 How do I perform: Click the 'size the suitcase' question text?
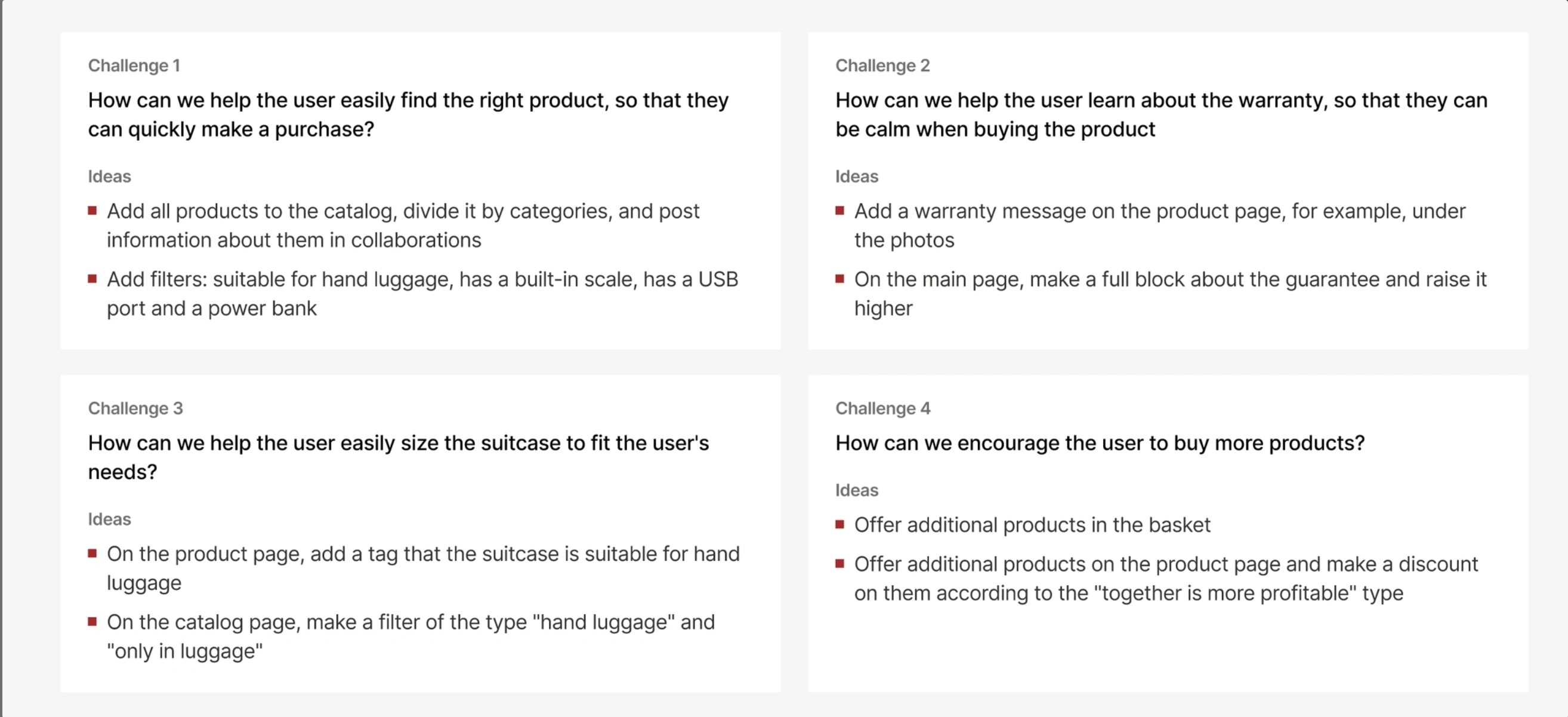[399, 457]
